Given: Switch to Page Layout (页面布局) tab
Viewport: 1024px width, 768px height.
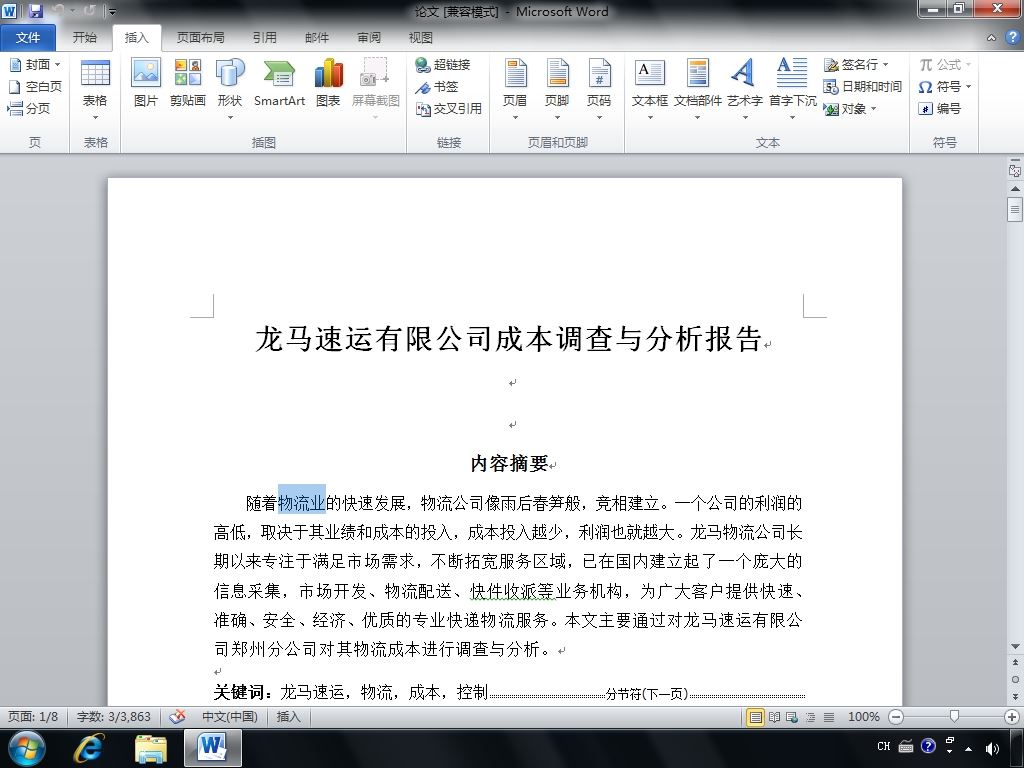Looking at the screenshot, I should (200, 37).
